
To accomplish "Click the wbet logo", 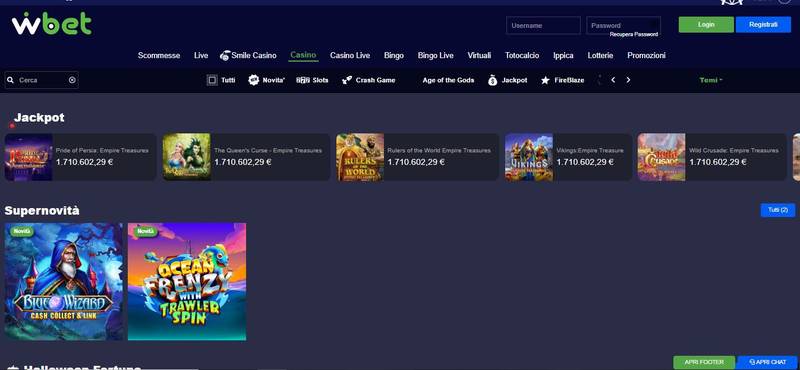I will pyautogui.click(x=52, y=24).
